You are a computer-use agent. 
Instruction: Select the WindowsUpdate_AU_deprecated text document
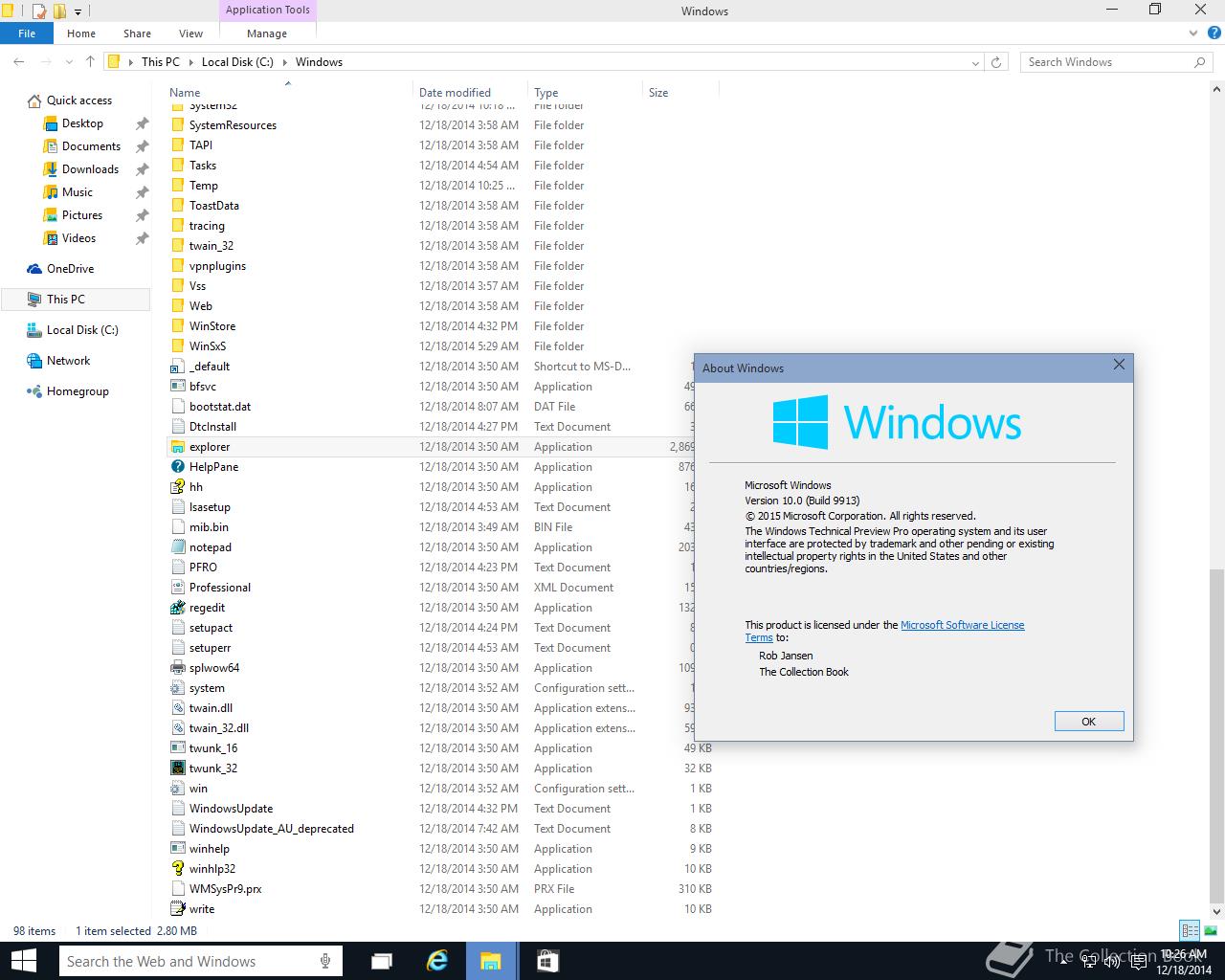pos(272,829)
